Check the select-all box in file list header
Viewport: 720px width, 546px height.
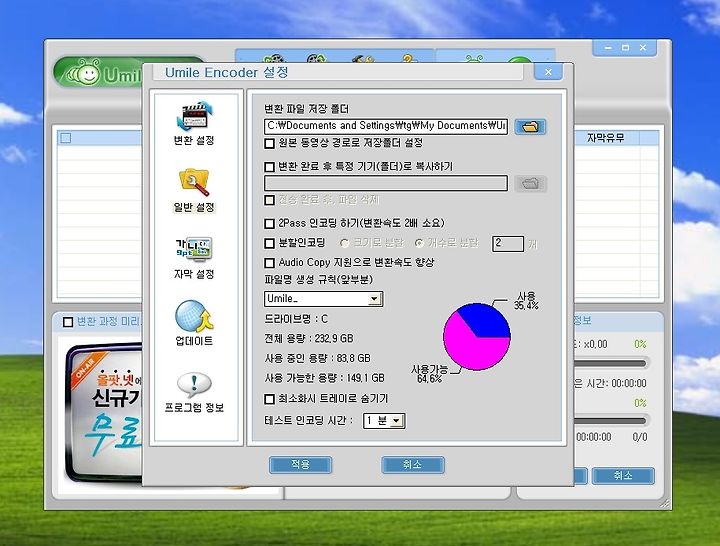(66, 138)
